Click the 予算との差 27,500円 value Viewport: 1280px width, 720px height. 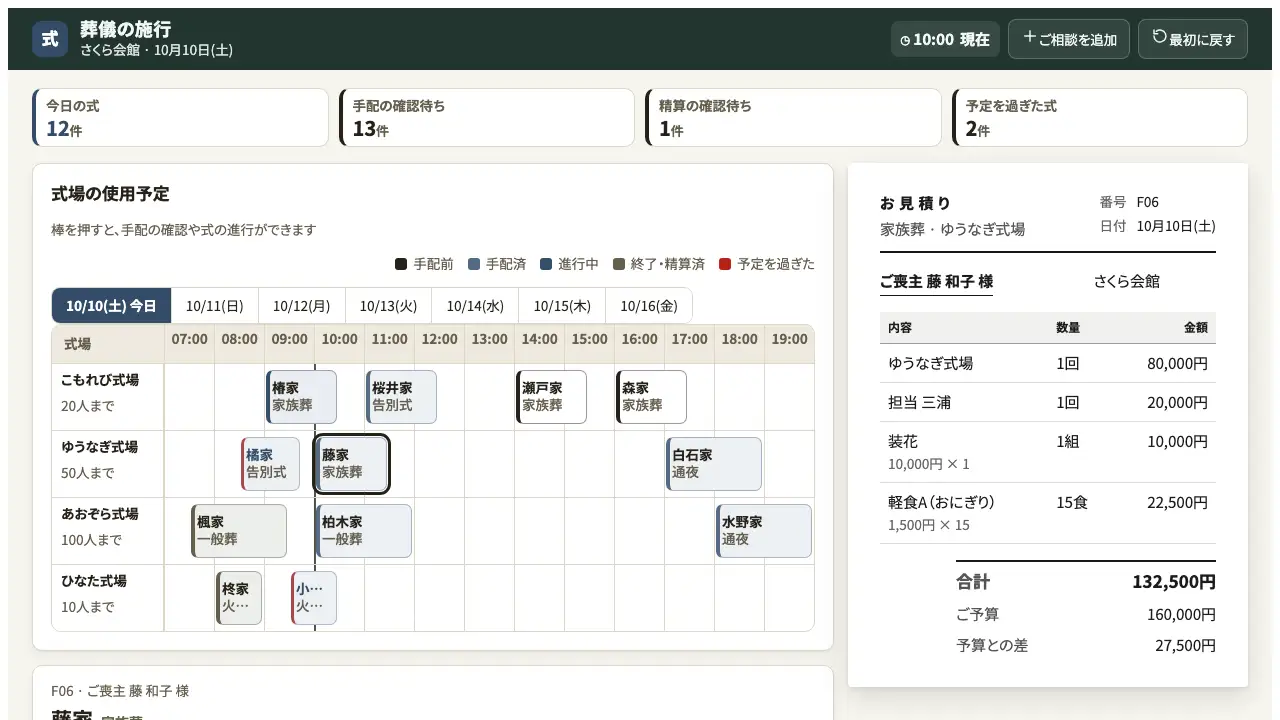click(x=1186, y=646)
